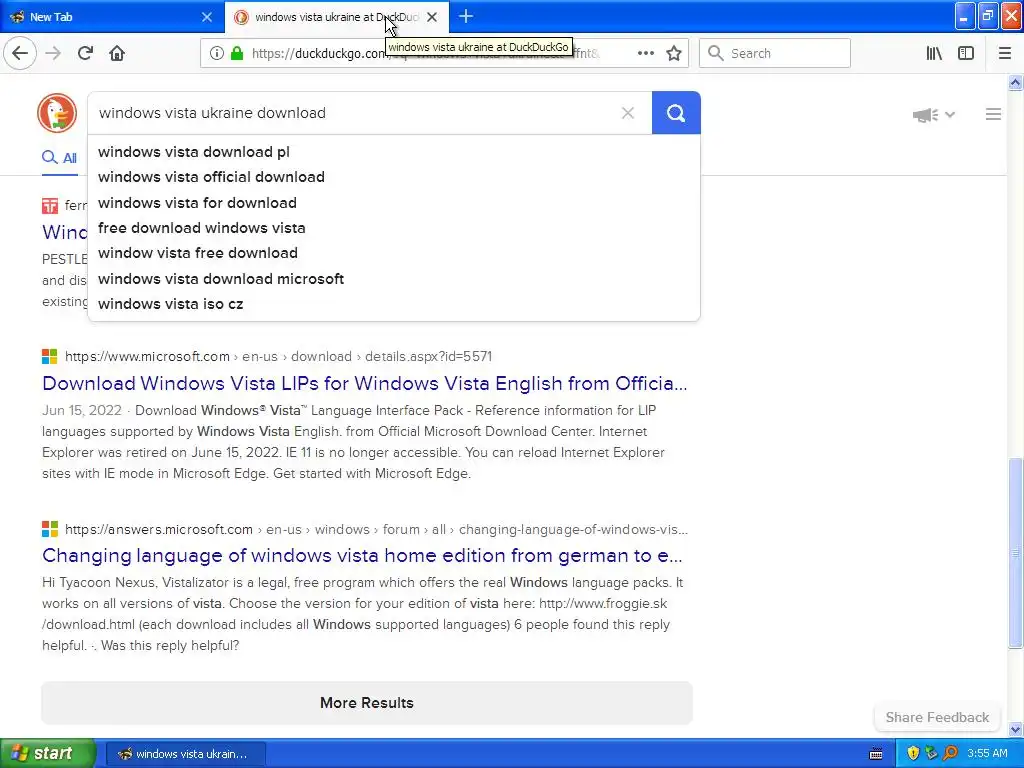The height and width of the screenshot is (768, 1024).
Task: Open DuckDuckGo side menu icon
Action: click(x=993, y=114)
